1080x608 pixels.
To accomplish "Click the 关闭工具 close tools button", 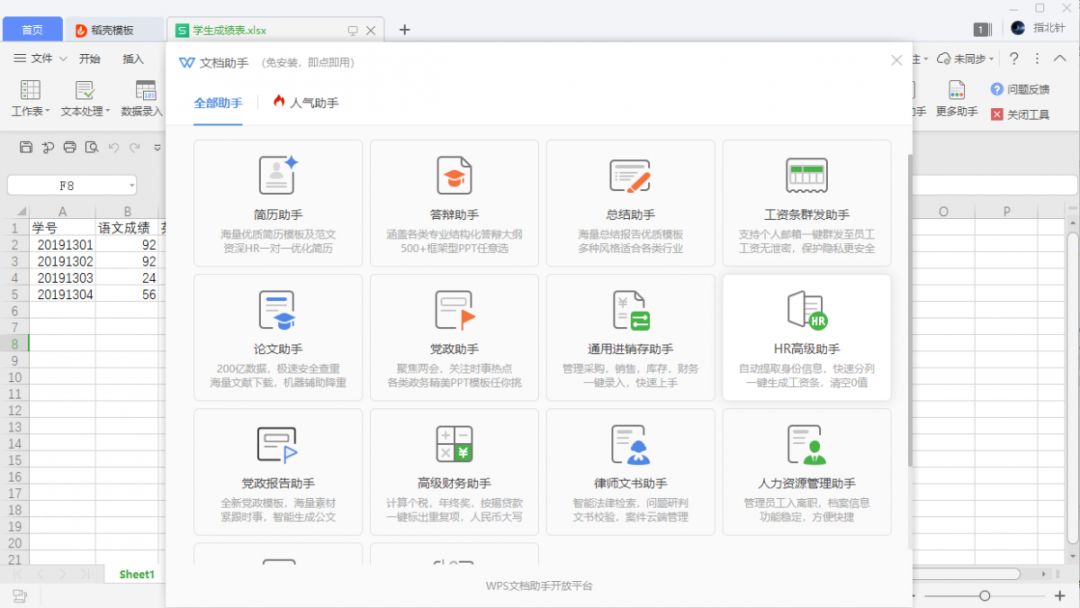I will point(1020,114).
